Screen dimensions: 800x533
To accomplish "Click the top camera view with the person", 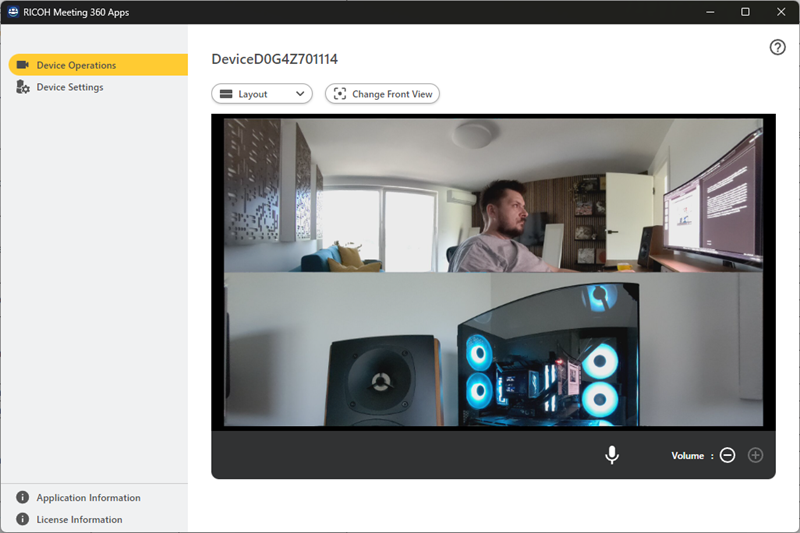I will point(493,195).
